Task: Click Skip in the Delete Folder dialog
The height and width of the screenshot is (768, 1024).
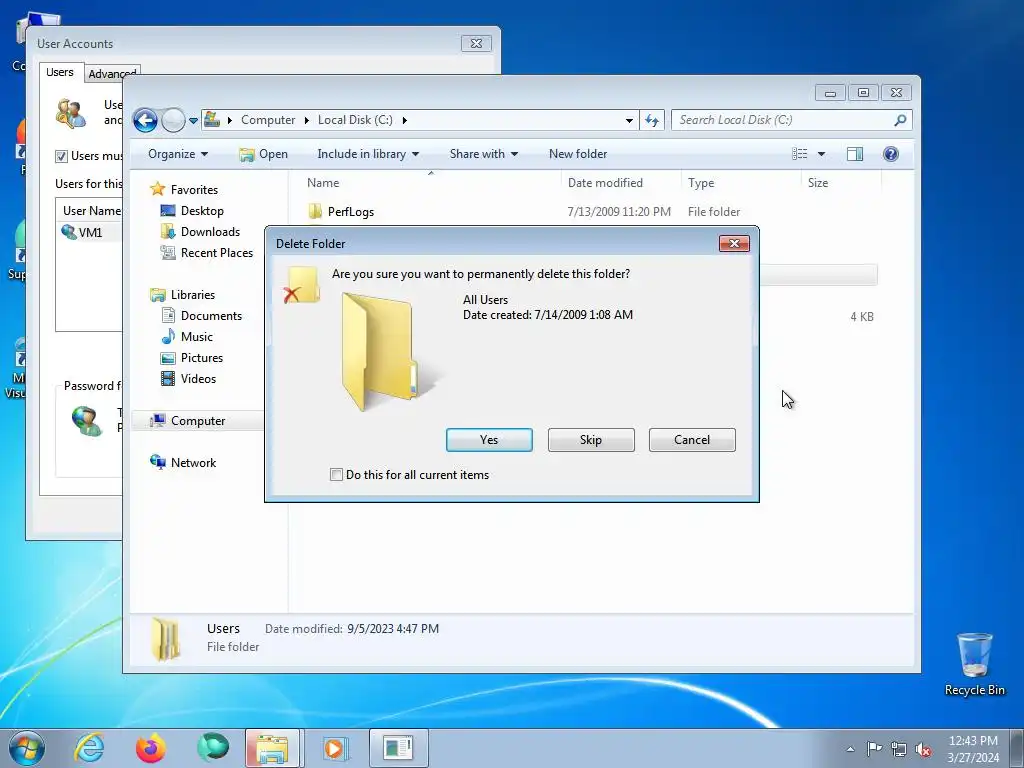Action: click(x=591, y=440)
